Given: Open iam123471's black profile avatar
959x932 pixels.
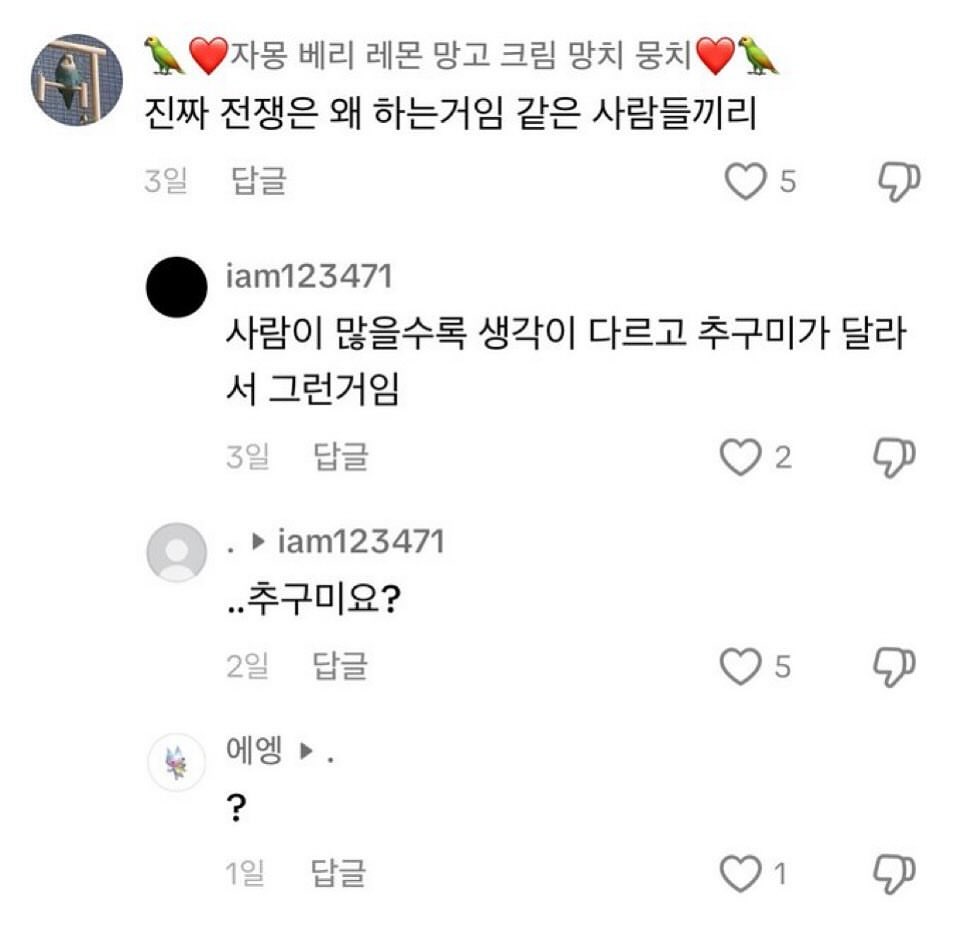Looking at the screenshot, I should pyautogui.click(x=177, y=287).
